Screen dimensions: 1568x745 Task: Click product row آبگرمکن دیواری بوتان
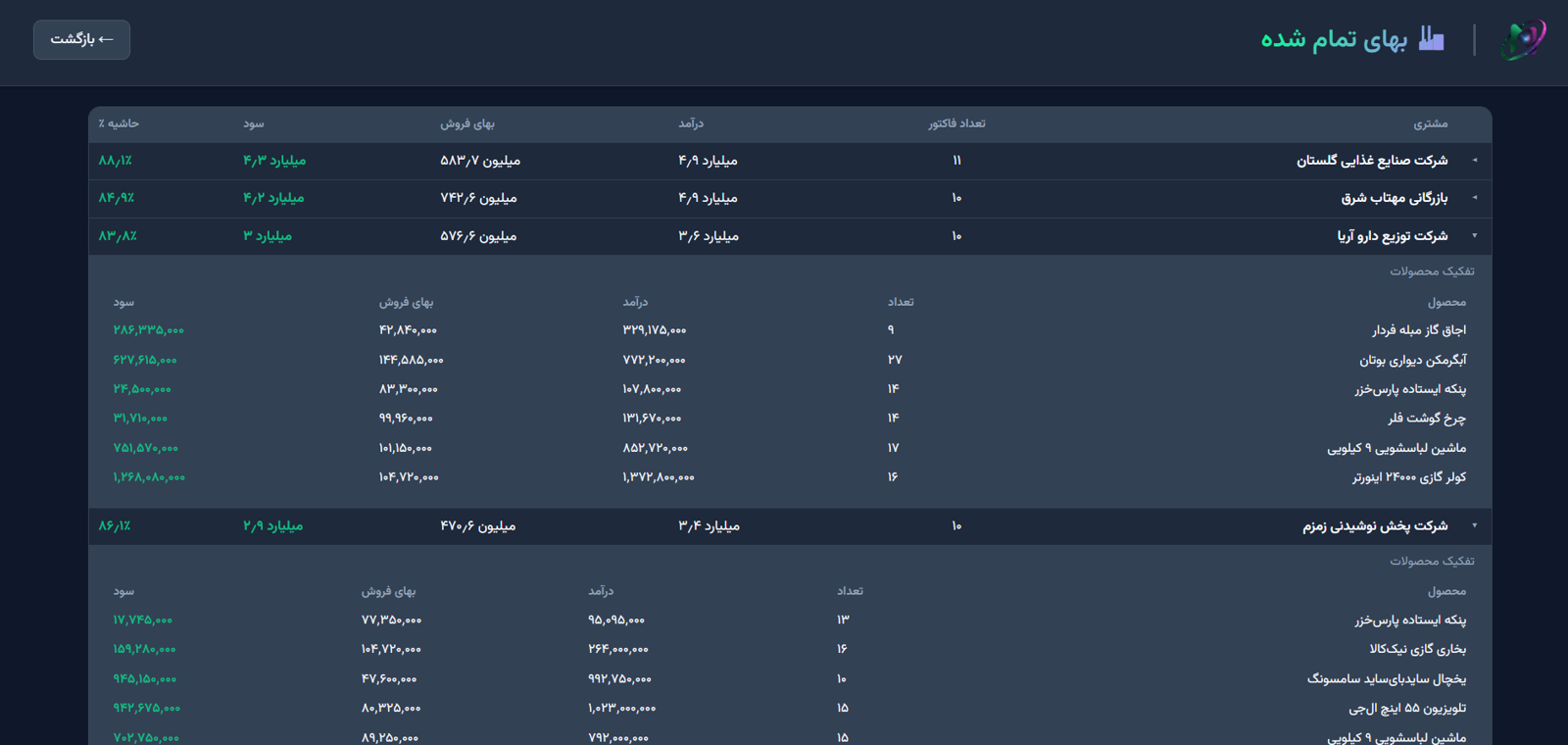coord(790,360)
